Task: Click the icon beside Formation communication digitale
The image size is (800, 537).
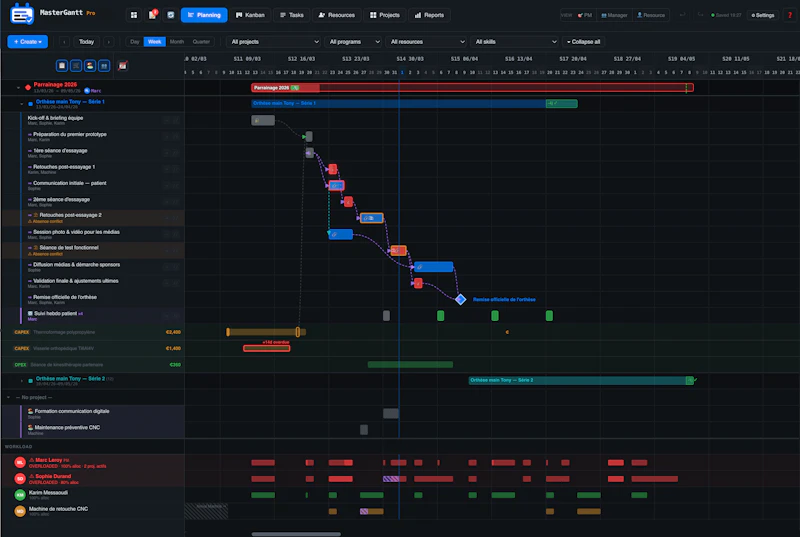Action: [31, 411]
